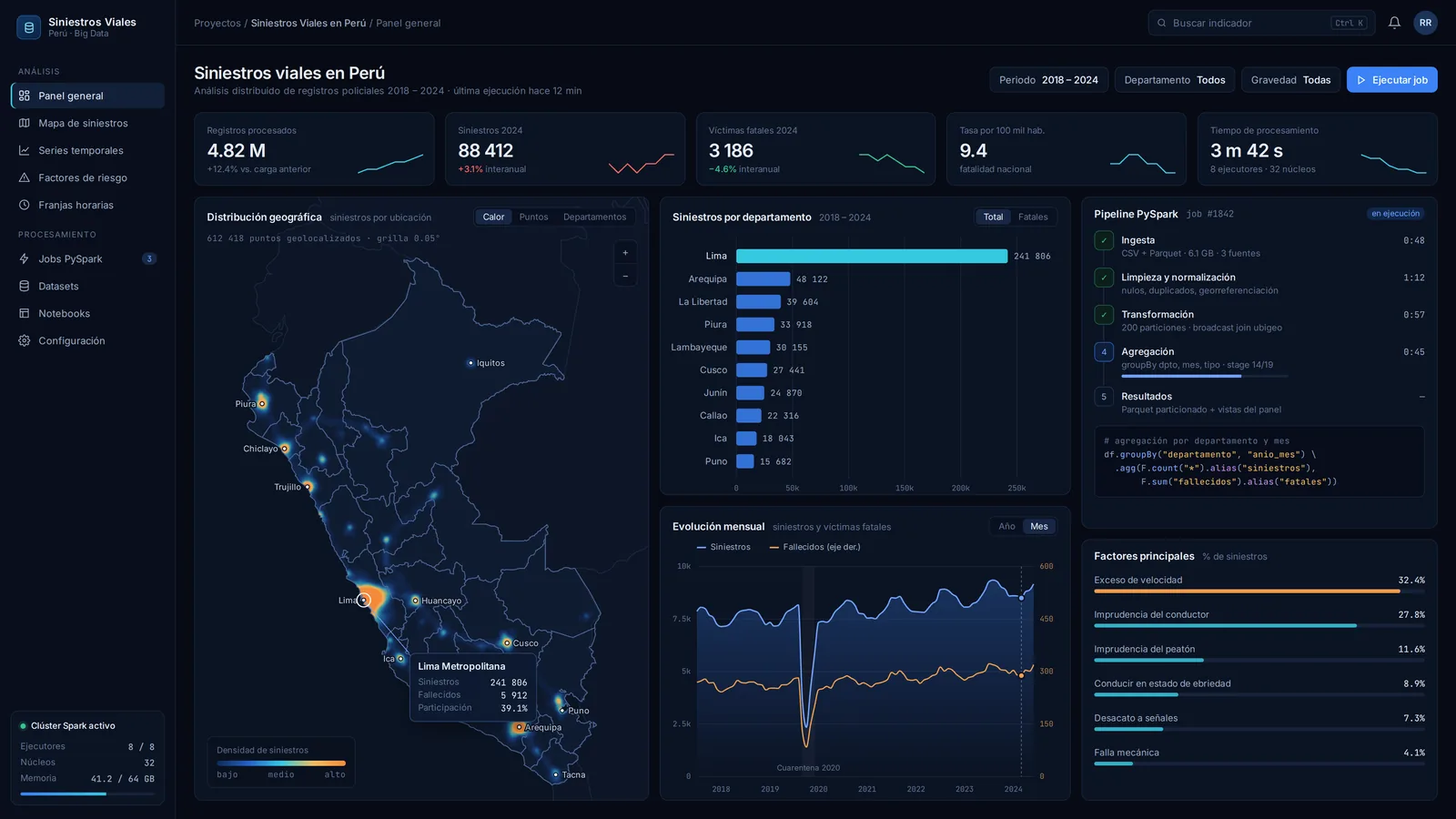Click the Notebooks icon in sidebar
The image size is (1456, 819).
(x=25, y=313)
